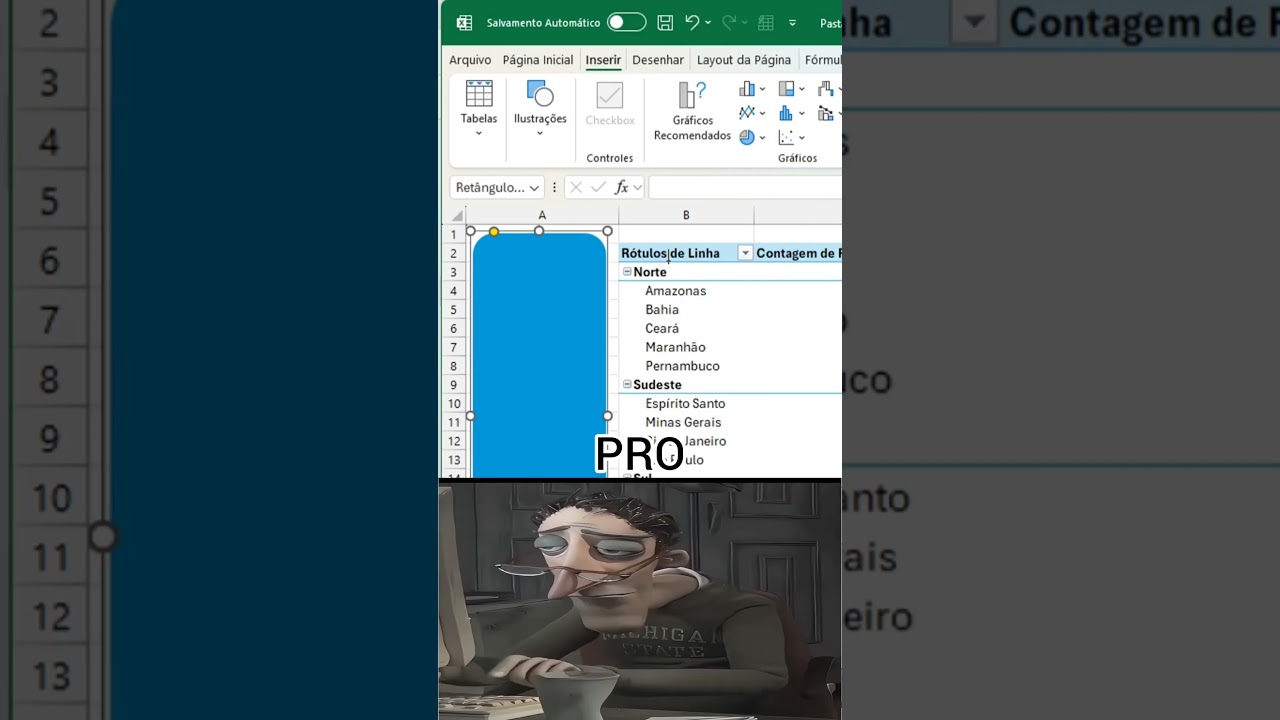Click the Save floppy disk icon

665,22
